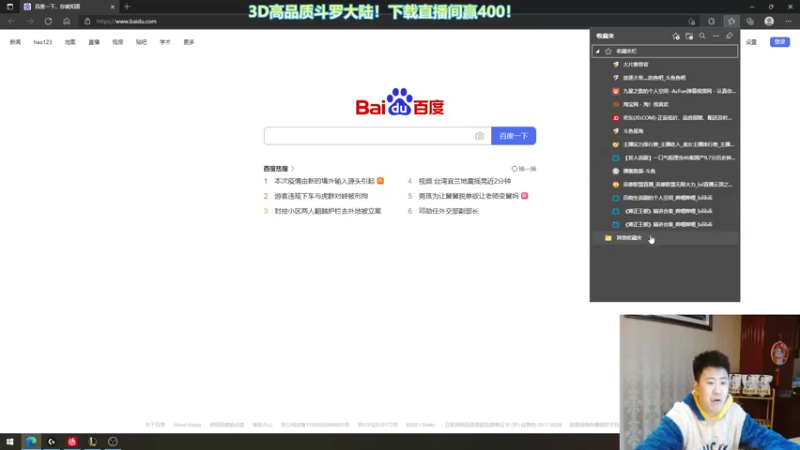Open 新闻 in Baidu top navigation

pyautogui.click(x=15, y=42)
